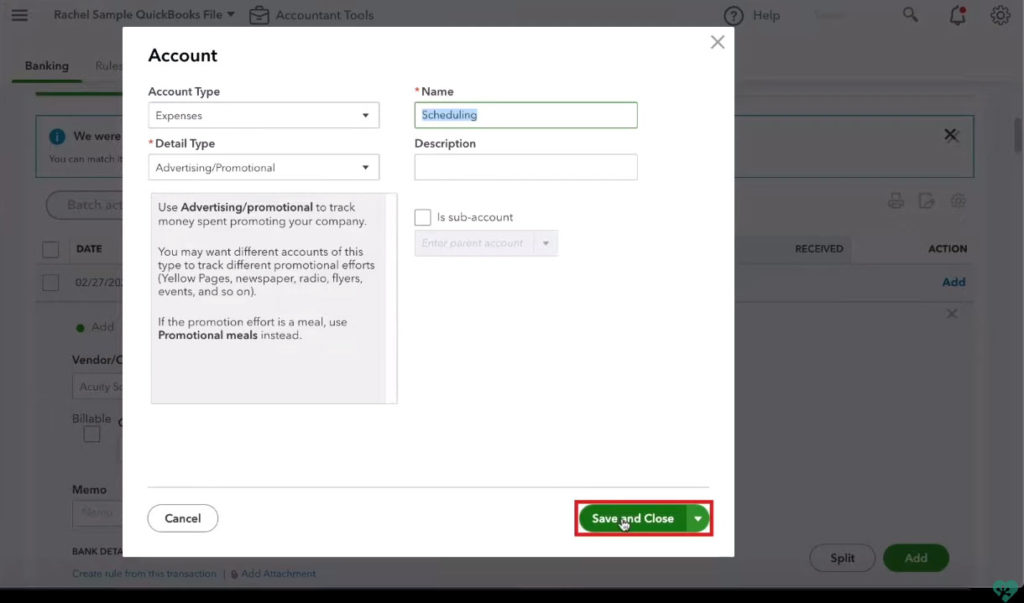Viewport: 1024px width, 603px height.
Task: Click the search magnifier icon
Action: pyautogui.click(x=910, y=15)
